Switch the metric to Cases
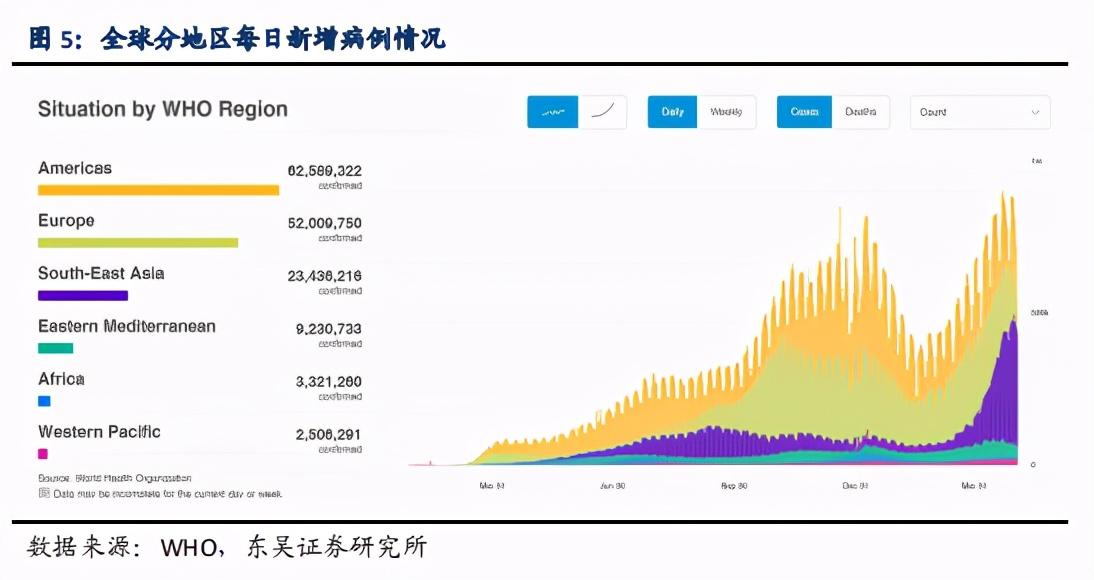Viewport: 1094px width, 580px height. (804, 113)
